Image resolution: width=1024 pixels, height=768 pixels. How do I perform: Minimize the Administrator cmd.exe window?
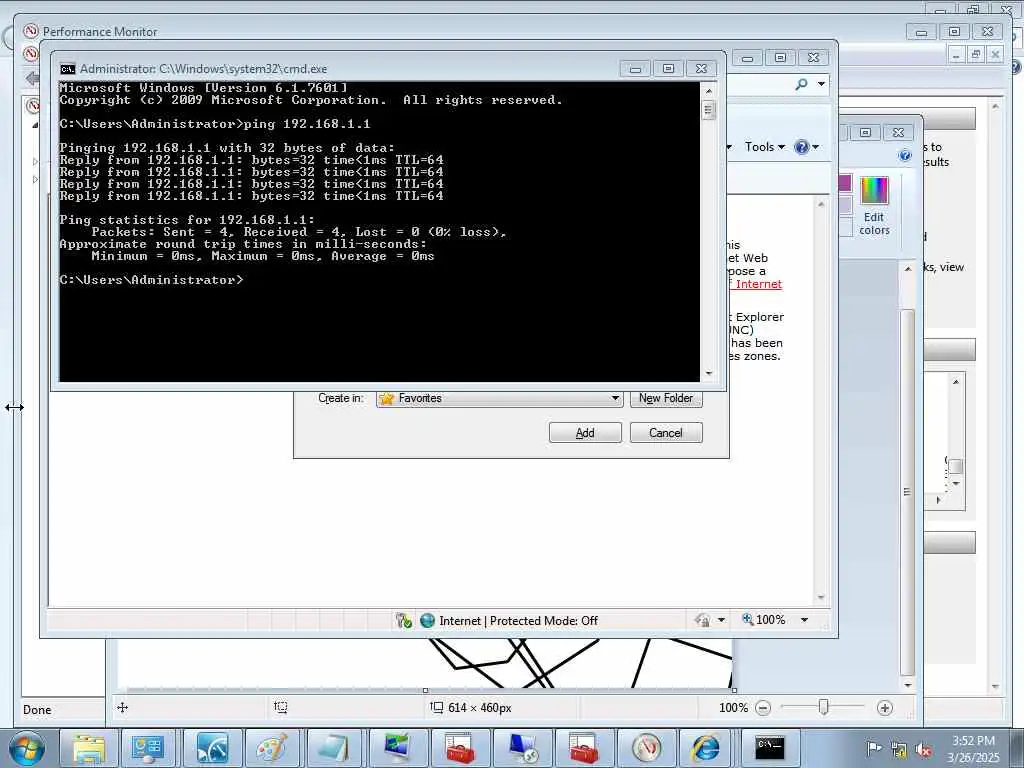(x=635, y=68)
